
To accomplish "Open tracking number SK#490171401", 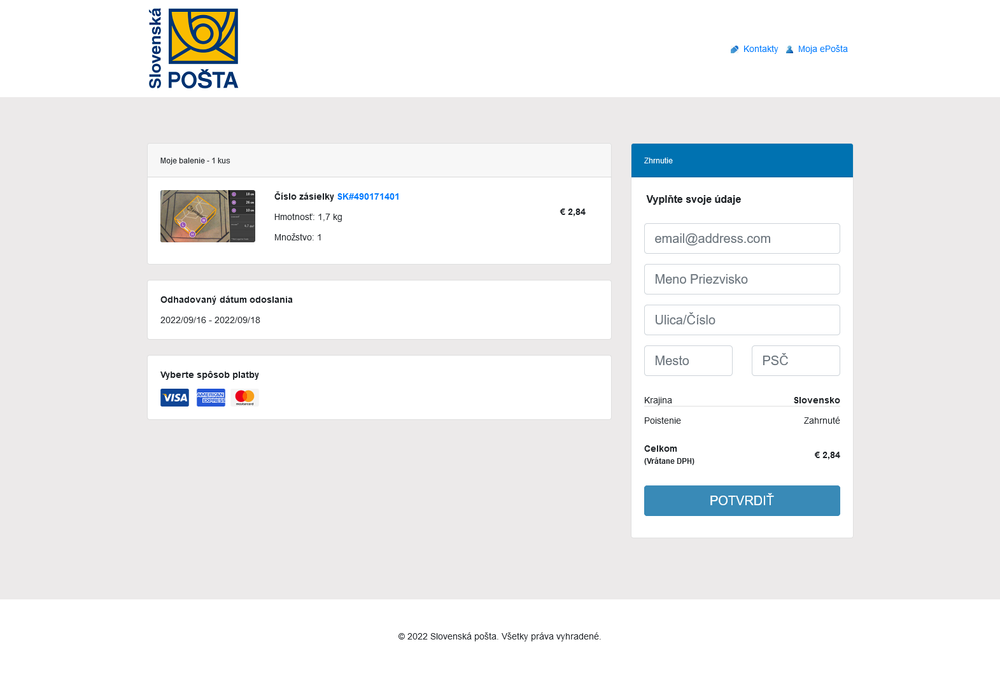I will (368, 197).
